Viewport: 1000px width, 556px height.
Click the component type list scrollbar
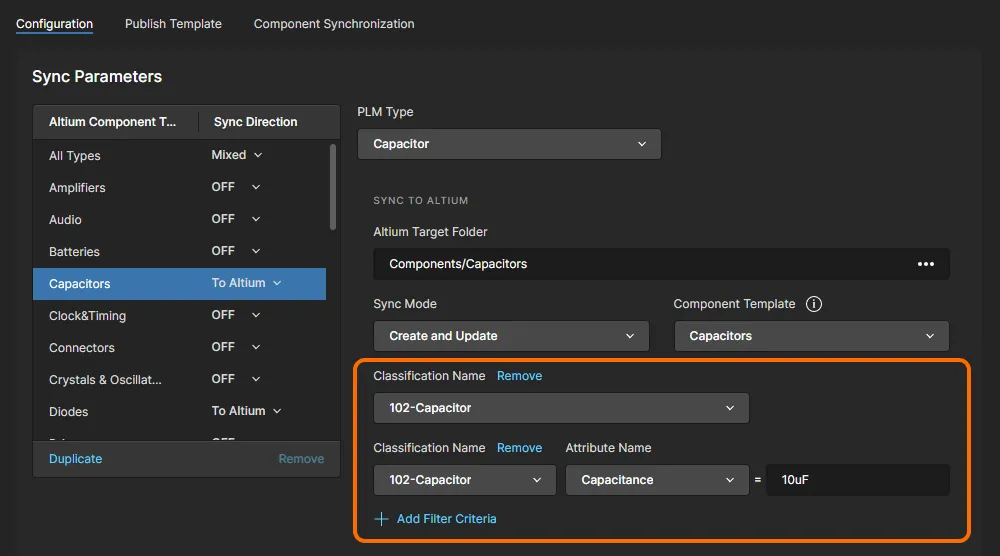tap(333, 185)
